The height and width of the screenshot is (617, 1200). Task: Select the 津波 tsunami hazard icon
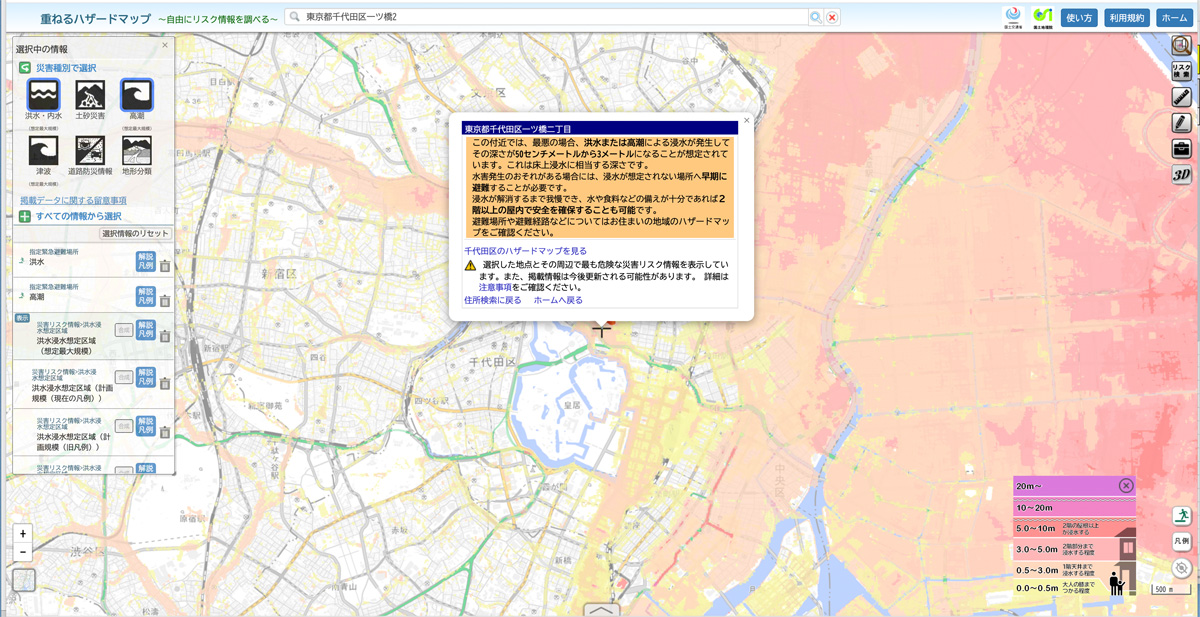(44, 150)
